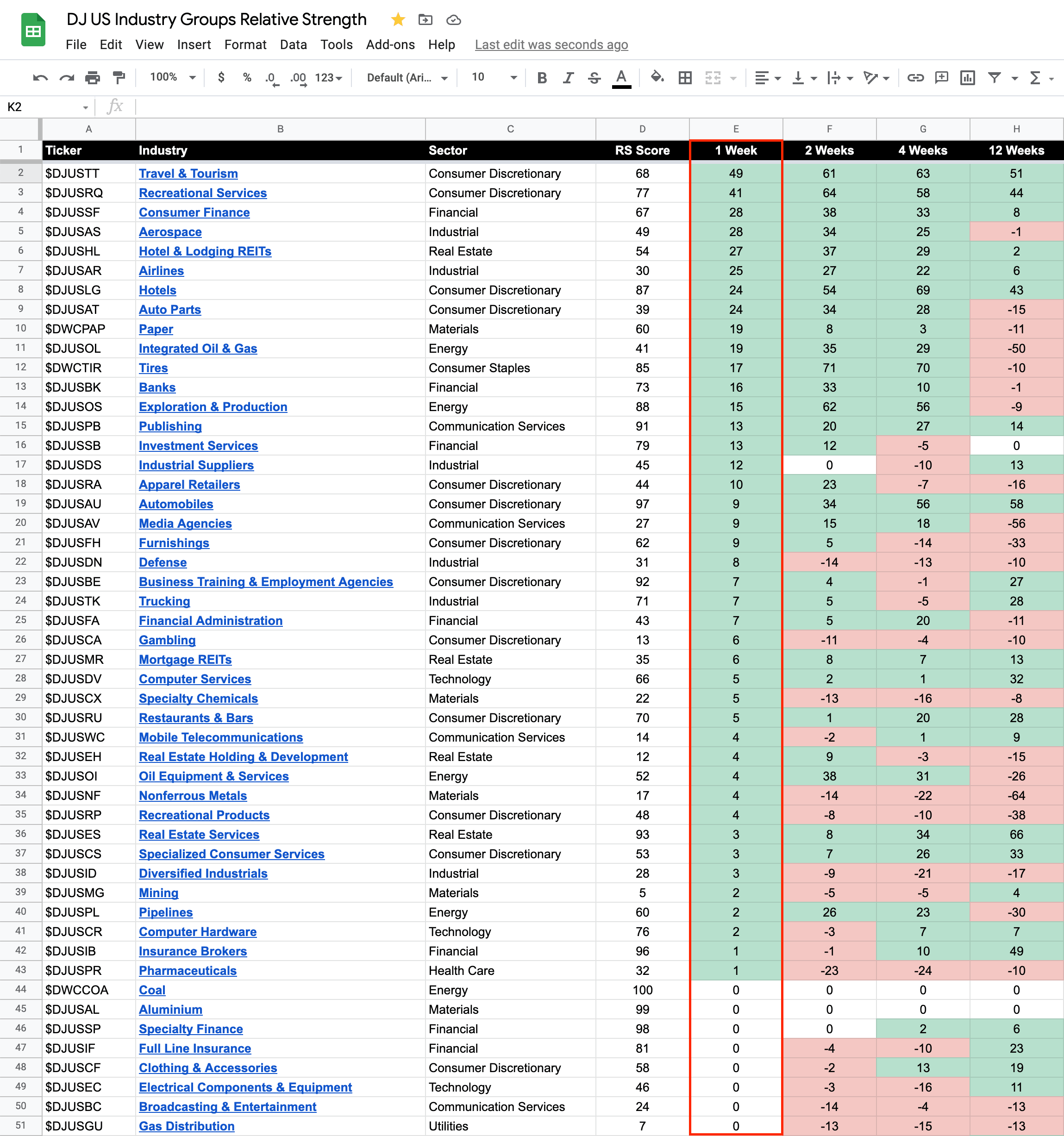Viewport: 1064px width, 1136px height.
Task: Click the Print icon
Action: pyautogui.click(x=93, y=78)
